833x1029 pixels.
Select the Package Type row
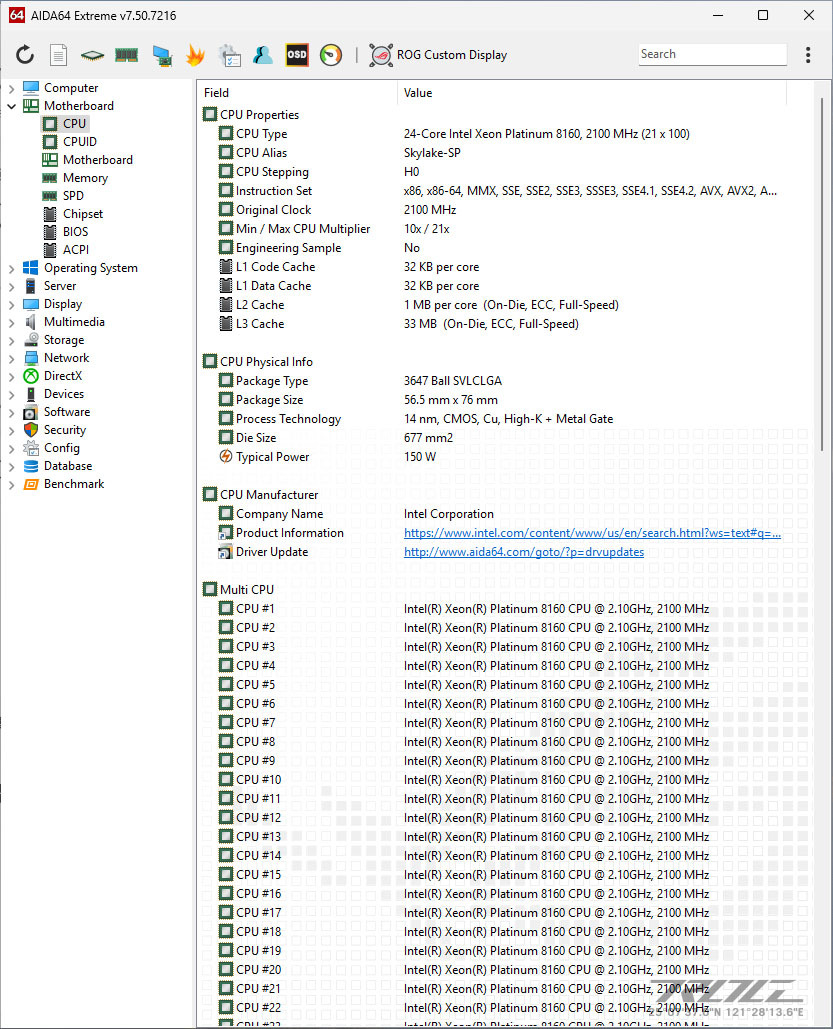pyautogui.click(x=504, y=381)
